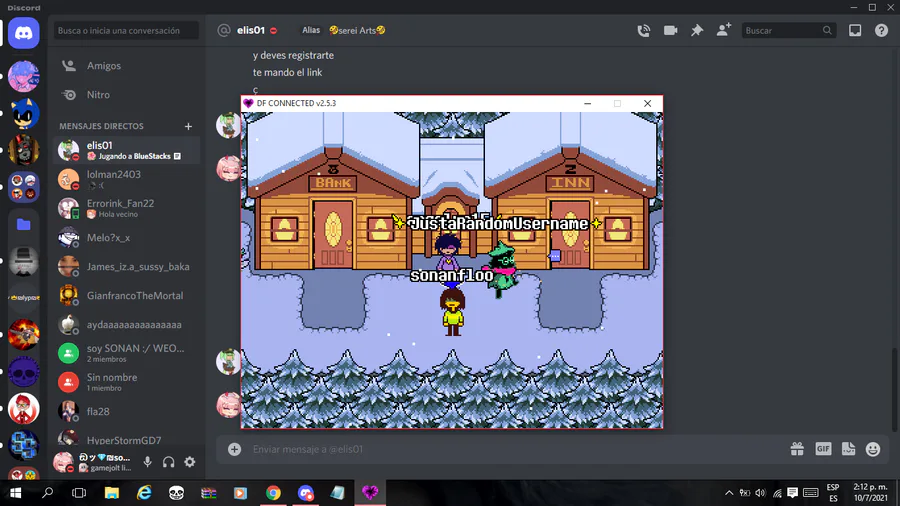Image resolution: width=900 pixels, height=506 pixels.
Task: Open chat with GianfrancoTheMortal
Action: (126, 295)
